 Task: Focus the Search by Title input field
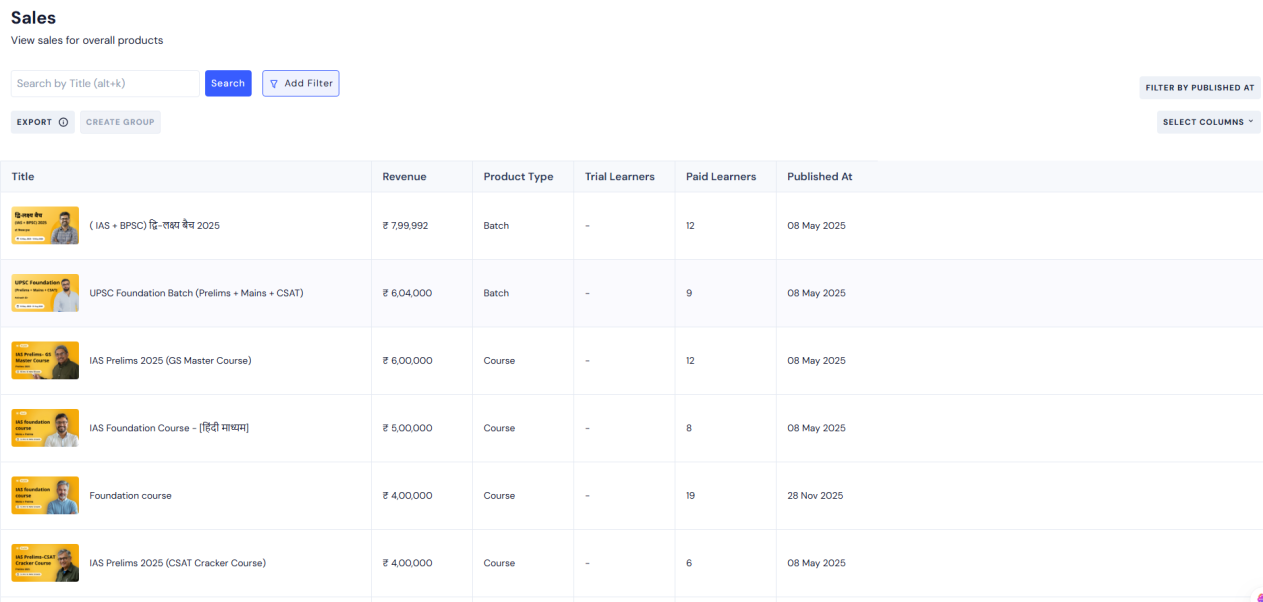(x=104, y=84)
